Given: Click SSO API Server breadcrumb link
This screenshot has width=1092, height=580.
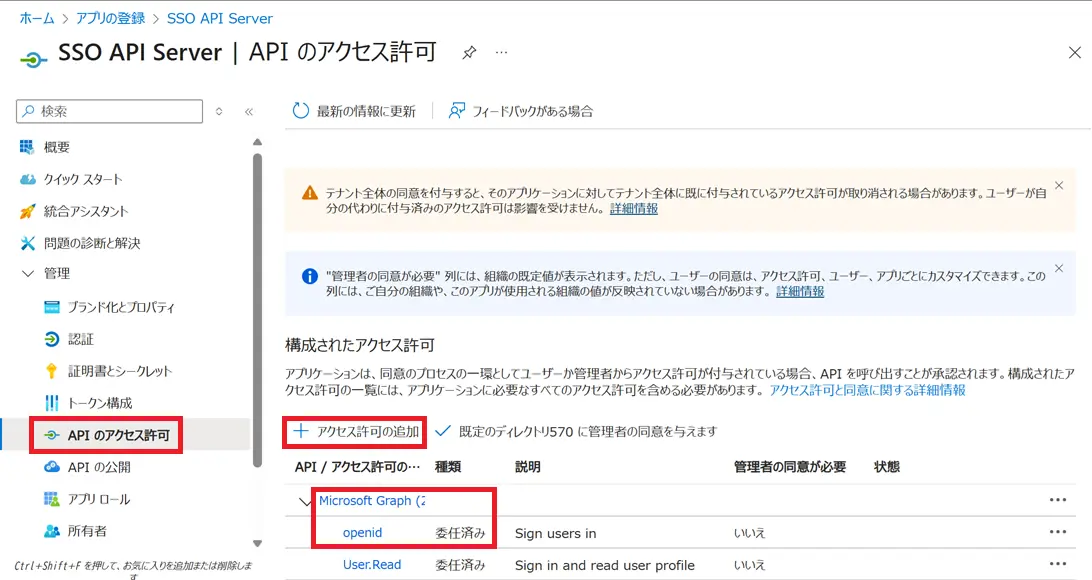Looking at the screenshot, I should tap(219, 18).
